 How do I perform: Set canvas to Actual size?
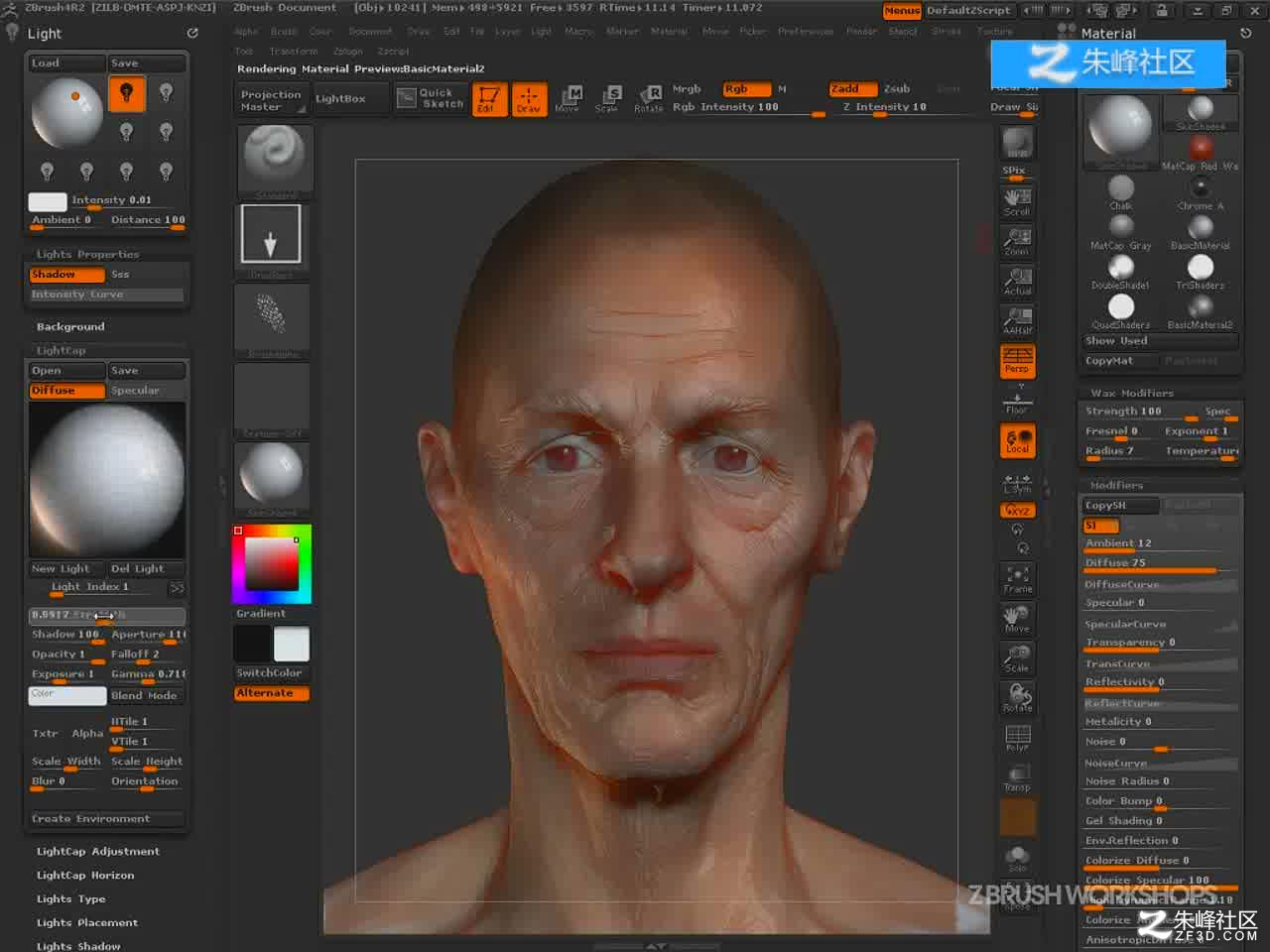pos(1017,281)
